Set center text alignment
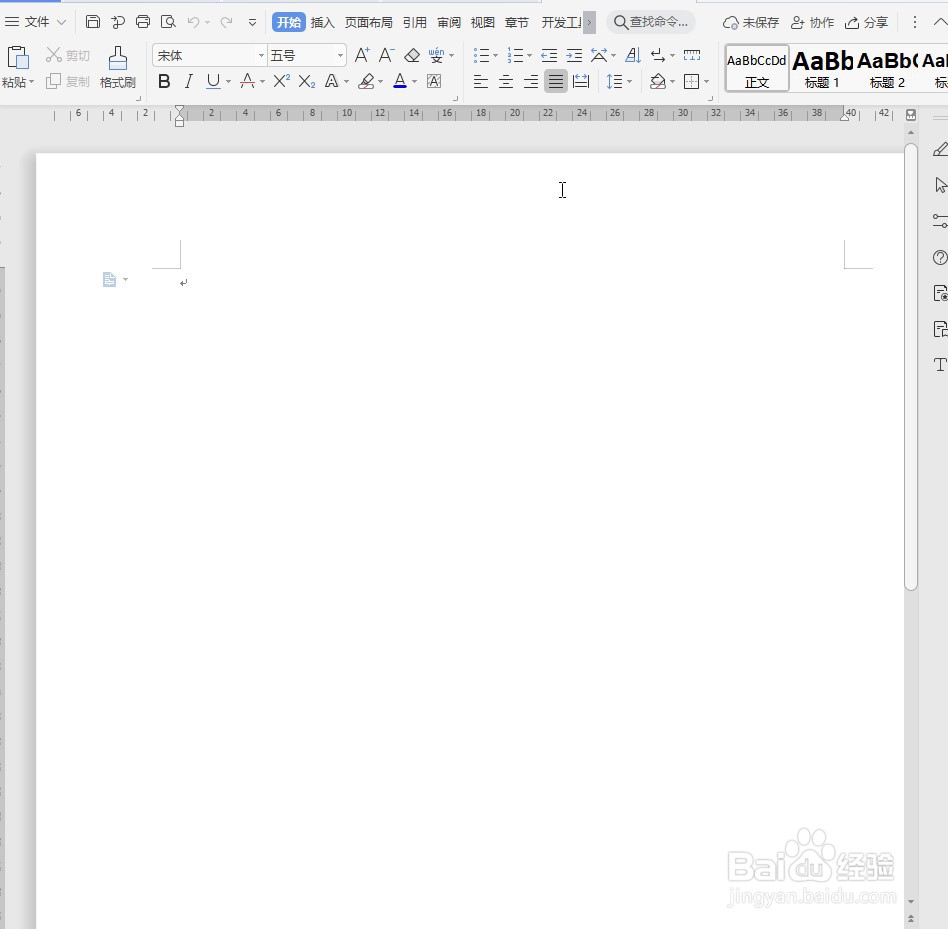 click(506, 81)
